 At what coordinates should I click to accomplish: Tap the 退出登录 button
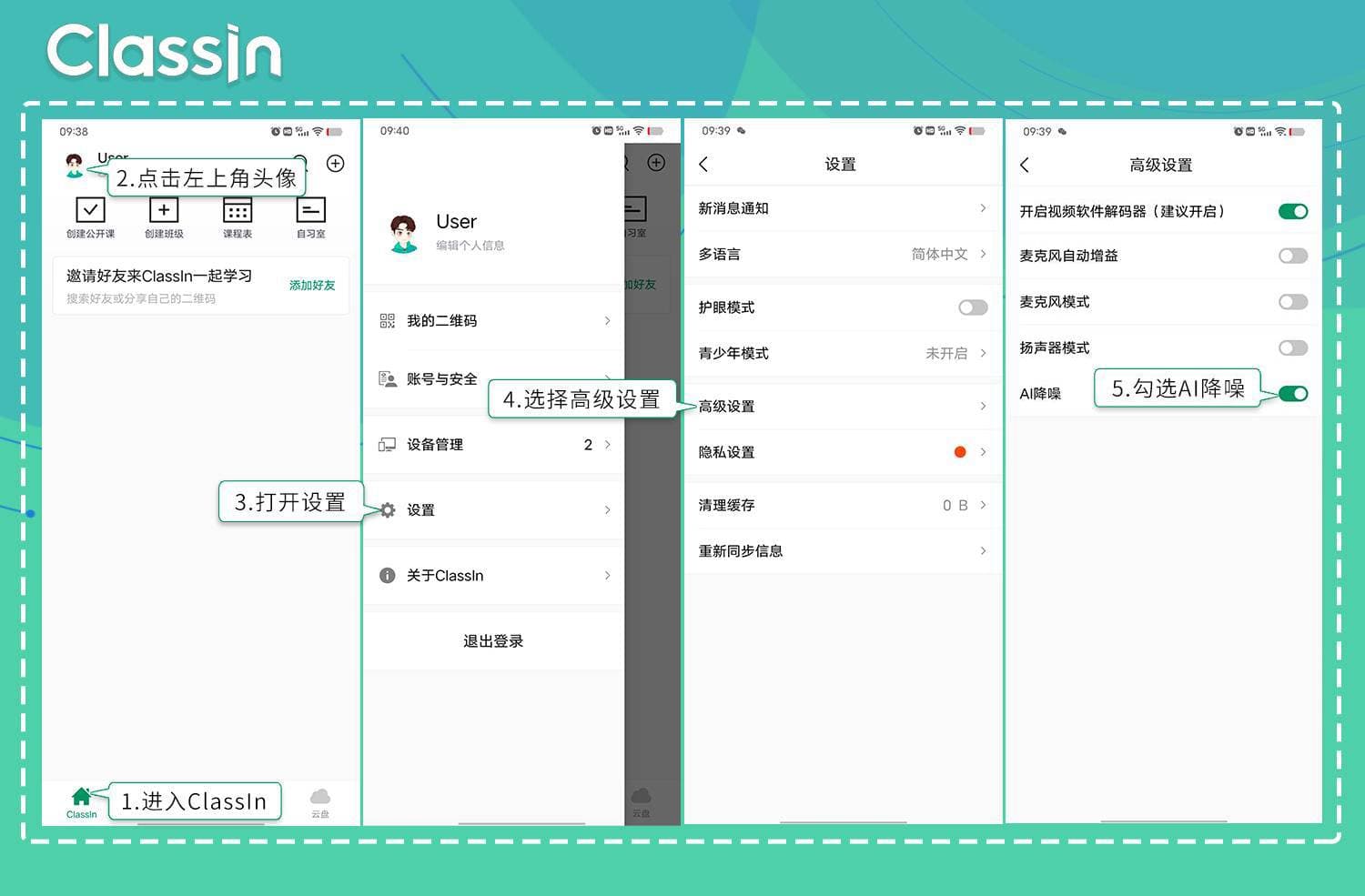coord(493,641)
